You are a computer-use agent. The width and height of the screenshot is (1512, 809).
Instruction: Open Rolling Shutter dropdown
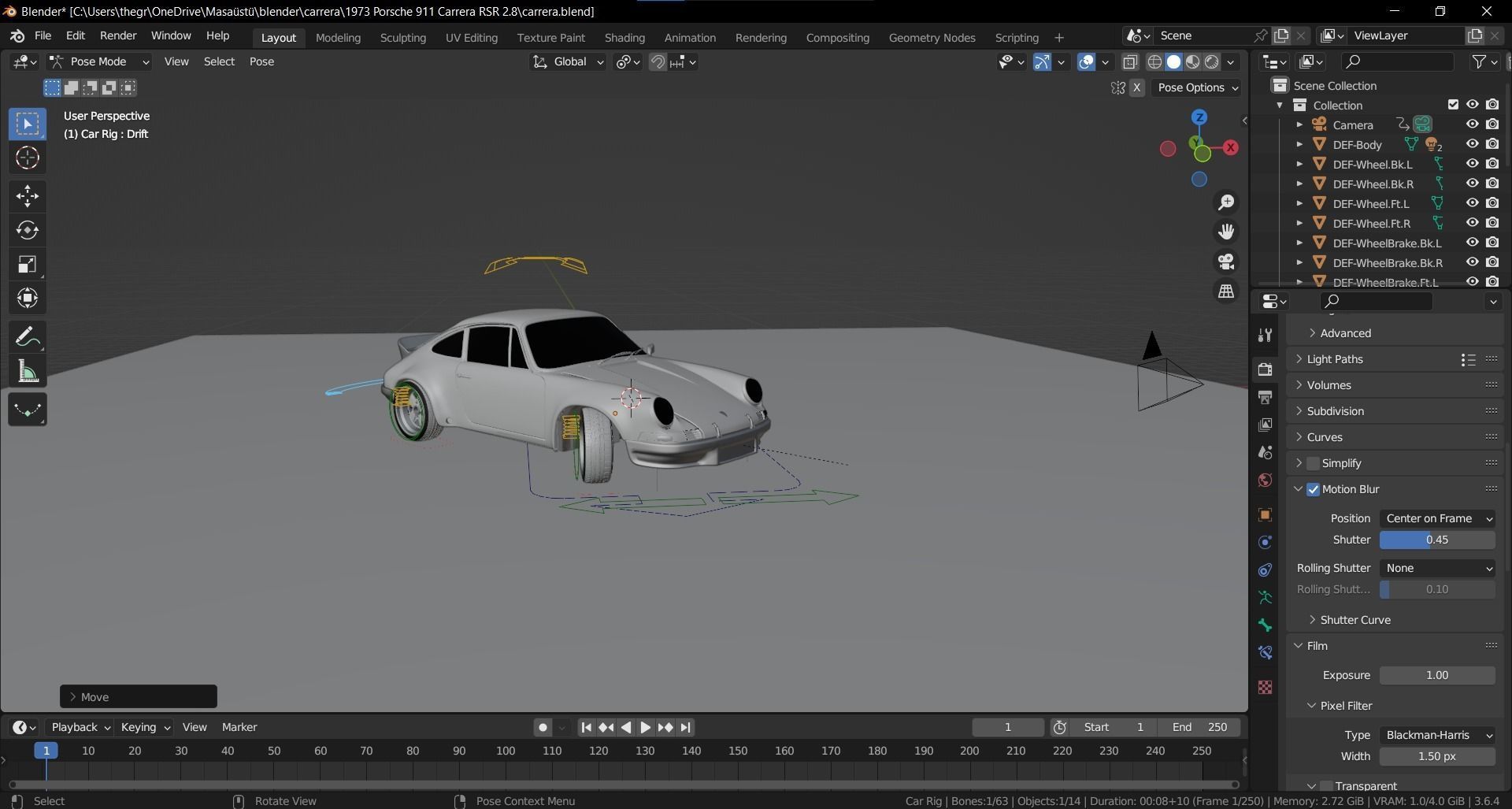click(x=1437, y=568)
